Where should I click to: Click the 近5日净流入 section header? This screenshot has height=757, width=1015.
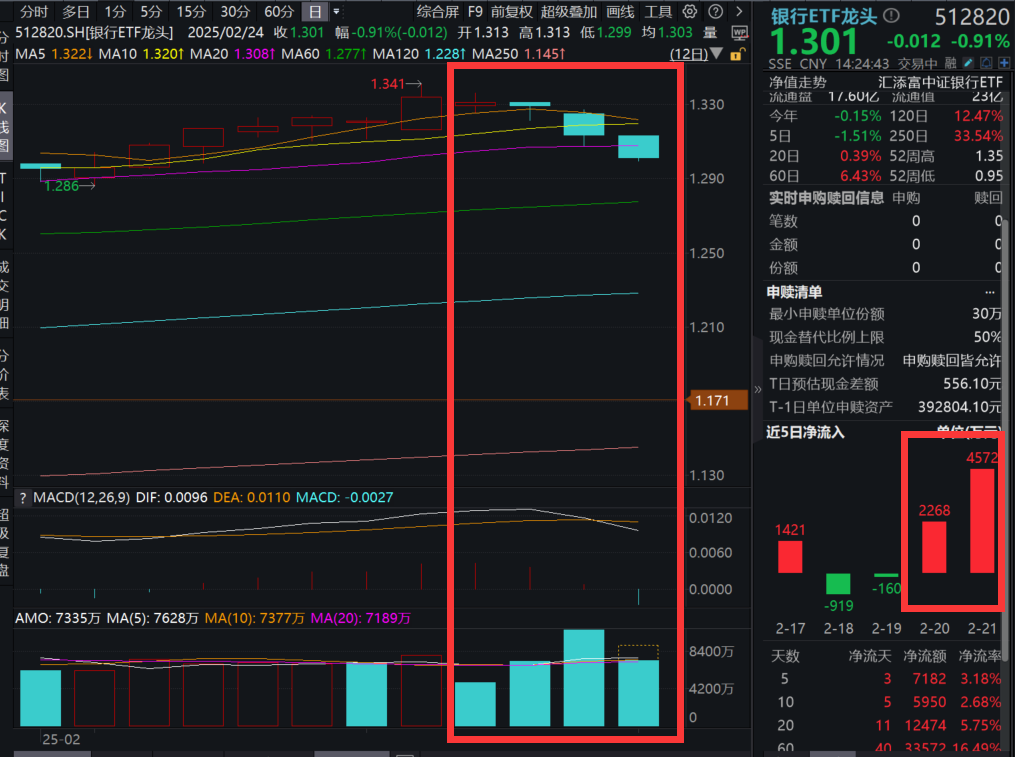(805, 432)
